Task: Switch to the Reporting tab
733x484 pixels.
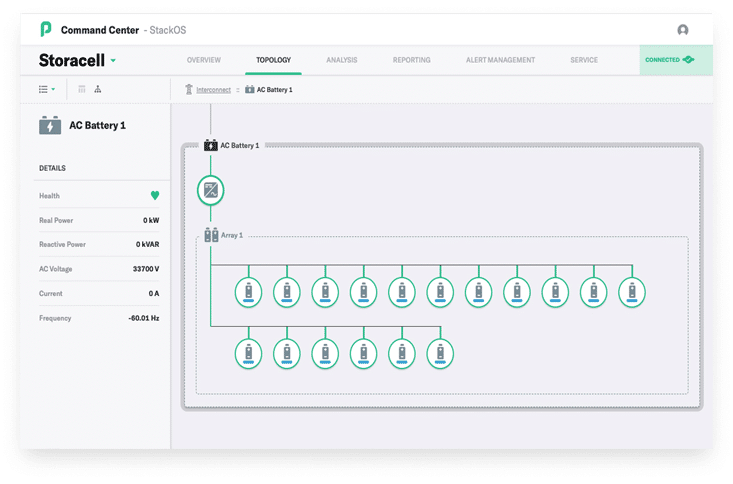Action: (411, 60)
